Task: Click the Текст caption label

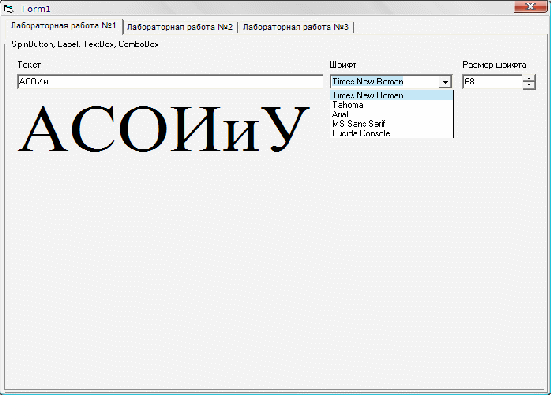Action: [29, 65]
